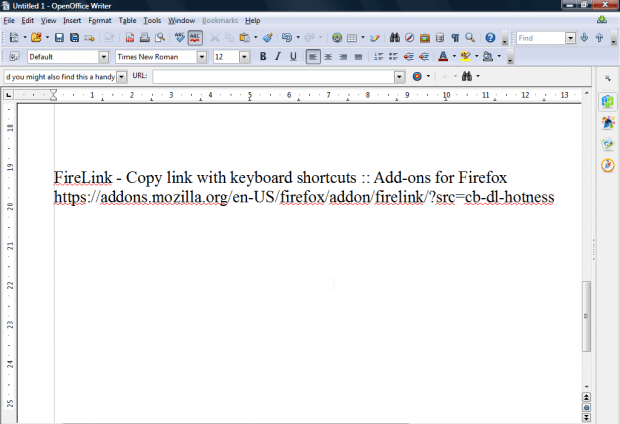Insert a table using grid icon
Viewport: 620px width, 424px height.
pyautogui.click(x=352, y=38)
